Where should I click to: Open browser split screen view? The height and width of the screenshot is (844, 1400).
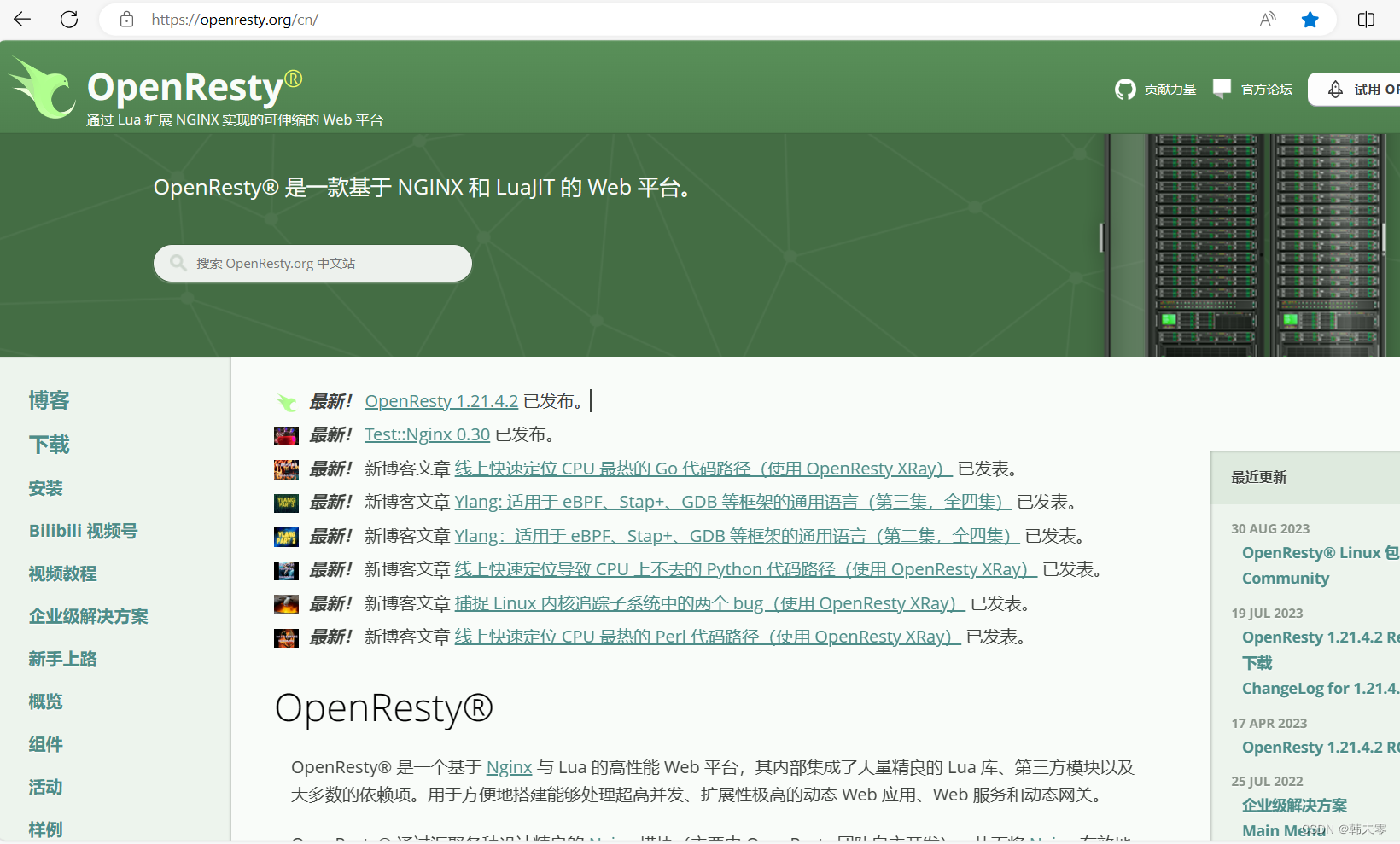(x=1366, y=19)
